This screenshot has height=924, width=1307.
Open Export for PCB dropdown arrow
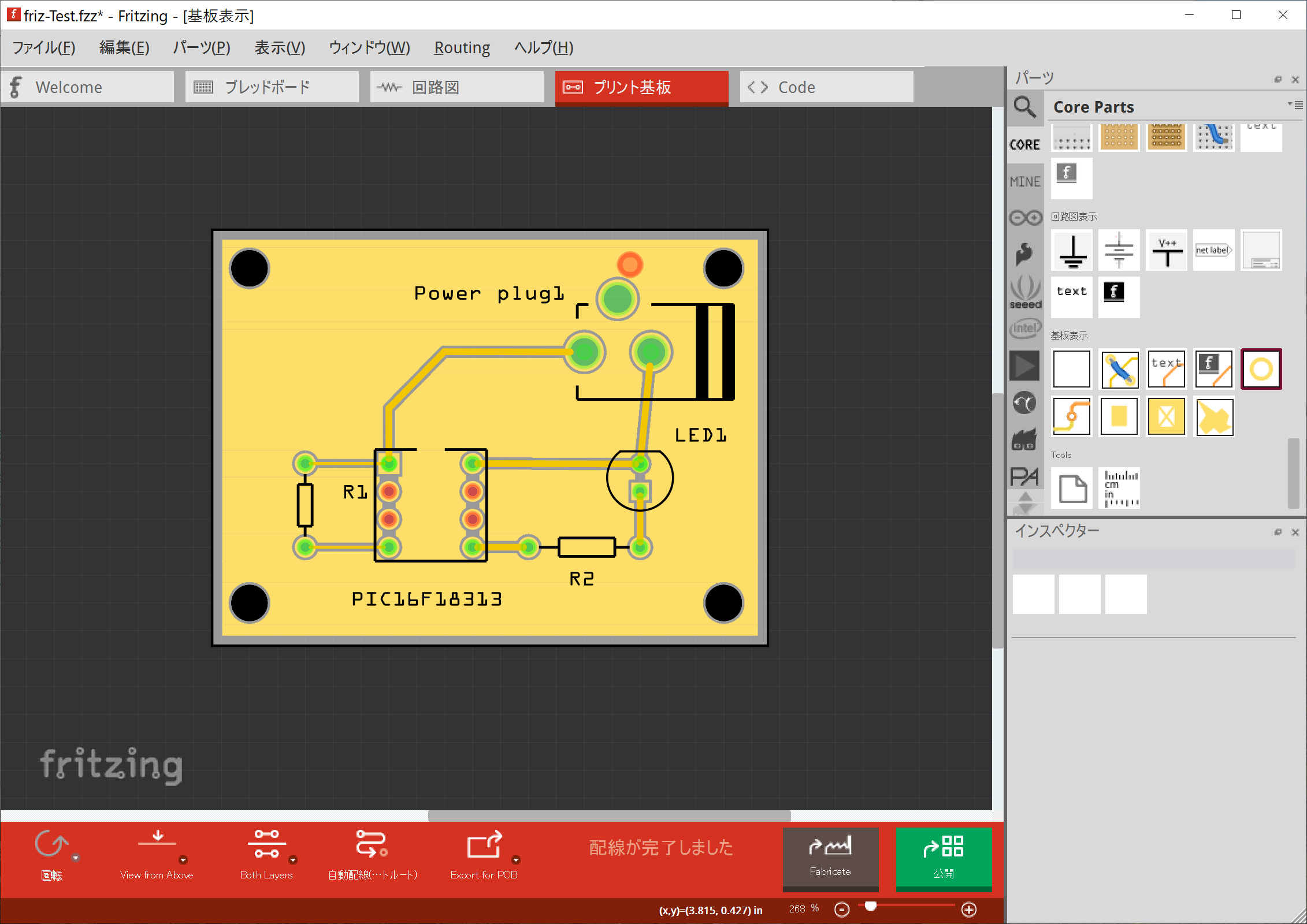pos(516,860)
